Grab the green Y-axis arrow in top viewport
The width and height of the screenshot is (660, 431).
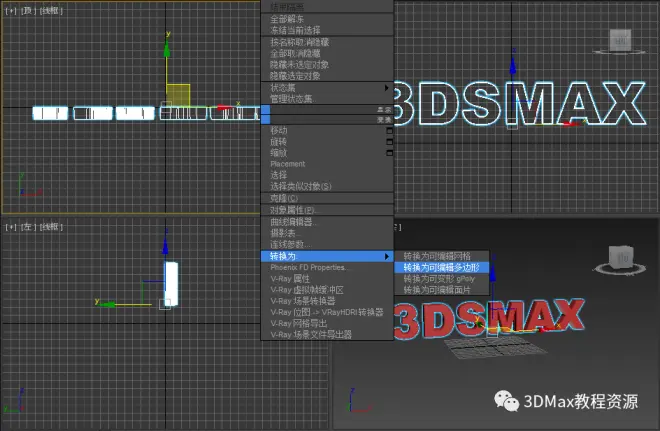[167, 47]
